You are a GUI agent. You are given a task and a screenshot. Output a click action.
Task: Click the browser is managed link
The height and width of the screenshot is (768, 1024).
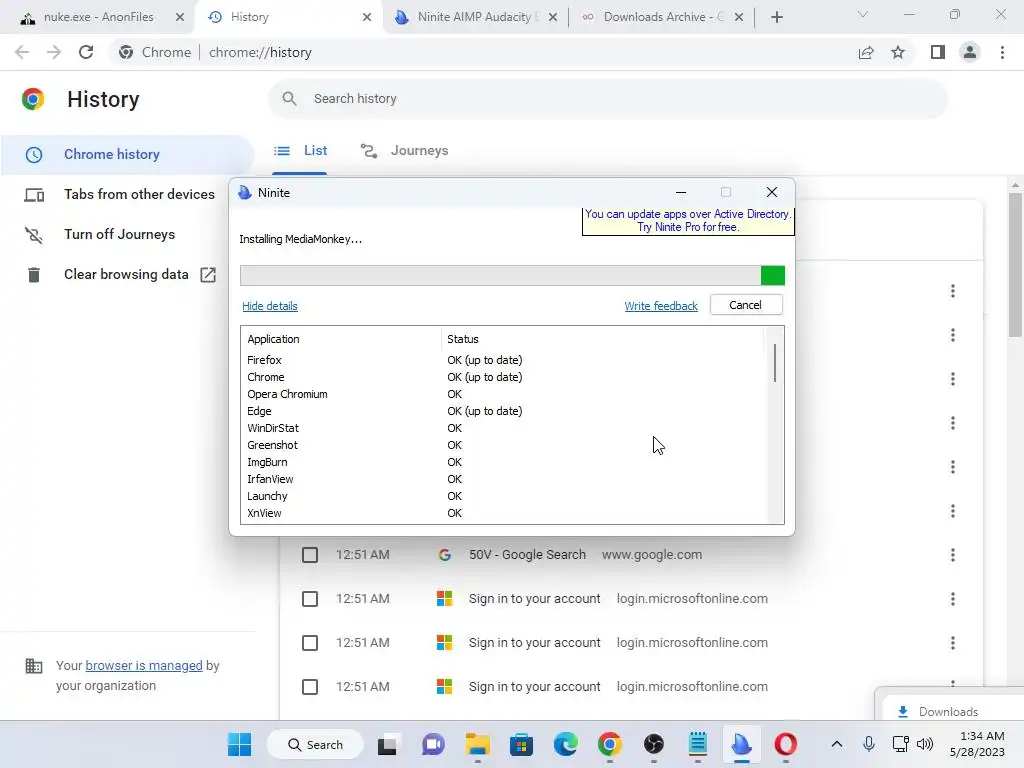point(144,665)
